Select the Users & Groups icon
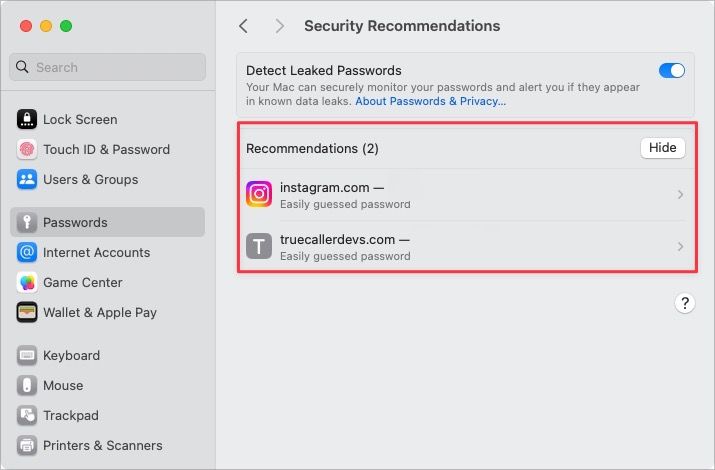The image size is (715, 470). tap(27, 180)
